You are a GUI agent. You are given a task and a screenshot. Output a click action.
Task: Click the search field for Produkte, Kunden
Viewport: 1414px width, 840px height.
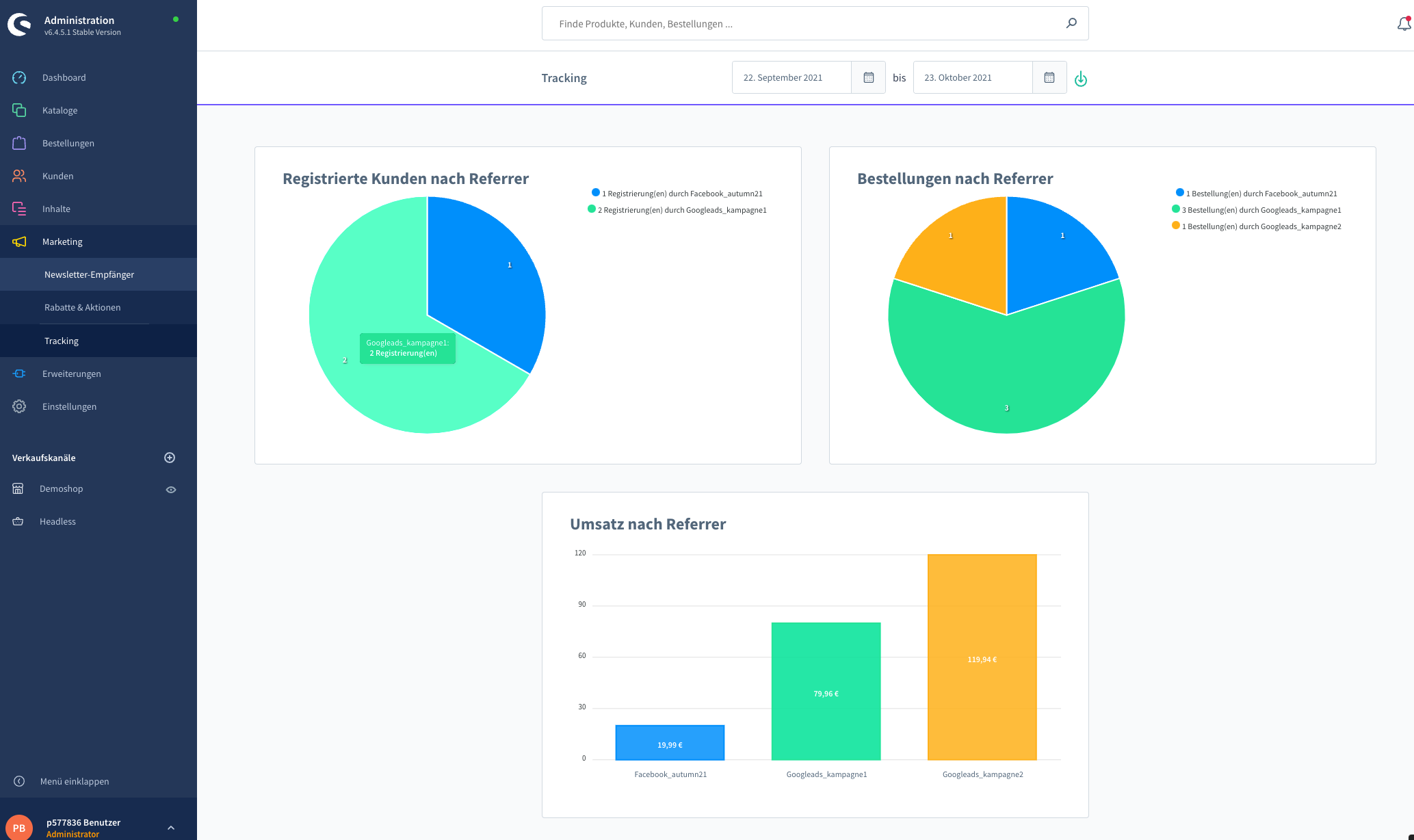(x=815, y=23)
